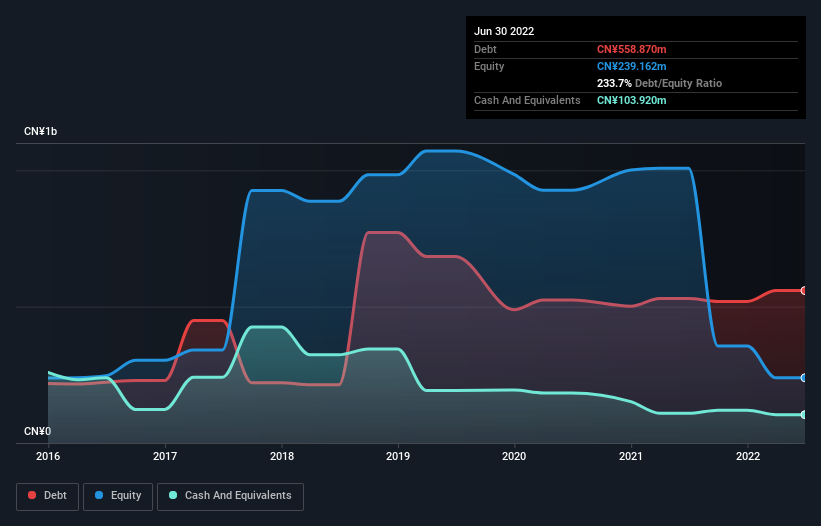Click the CN¥0 y-axis label

tap(38, 431)
